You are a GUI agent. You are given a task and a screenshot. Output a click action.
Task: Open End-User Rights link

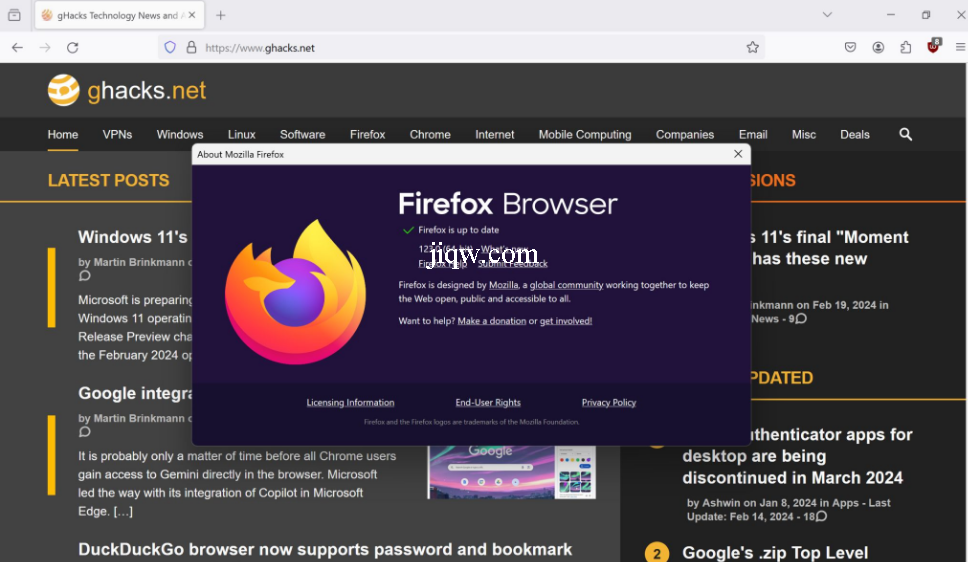pos(488,403)
